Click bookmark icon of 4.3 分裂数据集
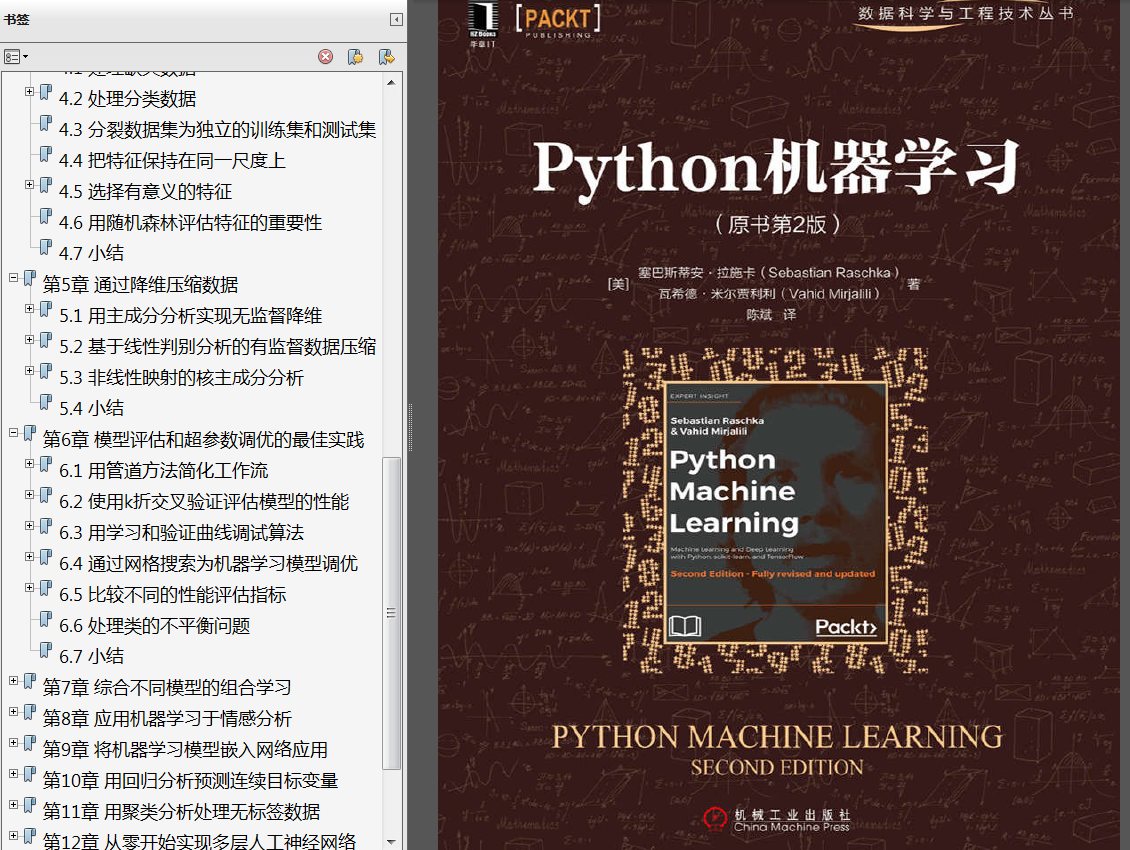The image size is (1130, 850). click(45, 123)
